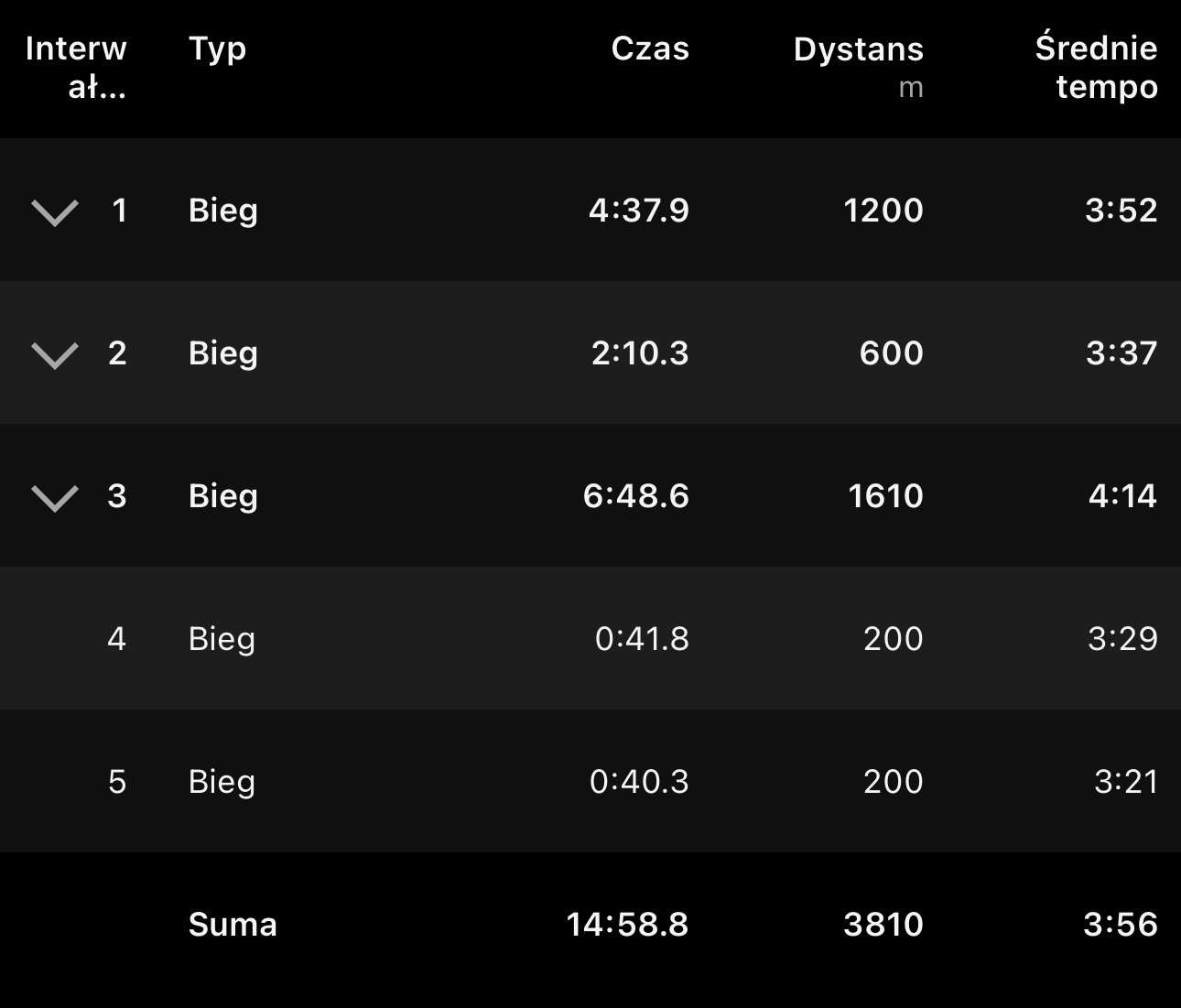The width and height of the screenshot is (1181, 1008).
Task: Click the Średnie tempo column header
Action: (1096, 67)
